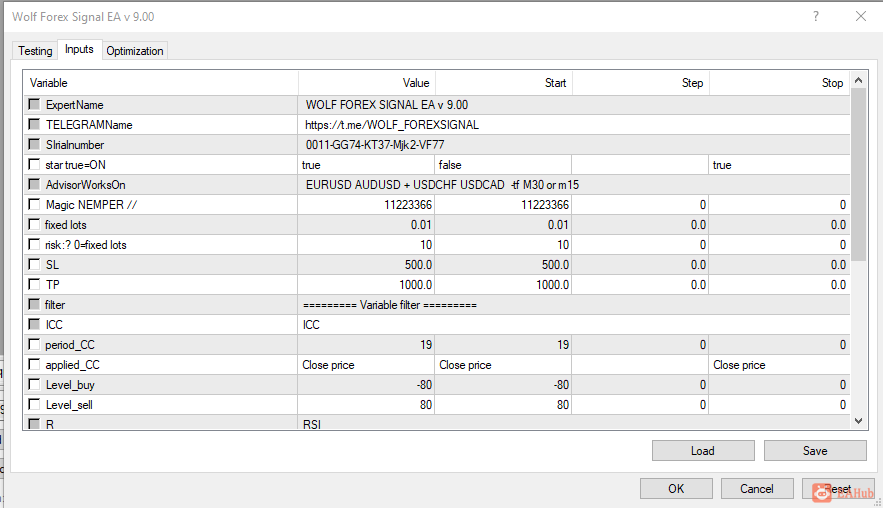Click the ICC value cell
The height and width of the screenshot is (508, 883).
[x=574, y=324]
